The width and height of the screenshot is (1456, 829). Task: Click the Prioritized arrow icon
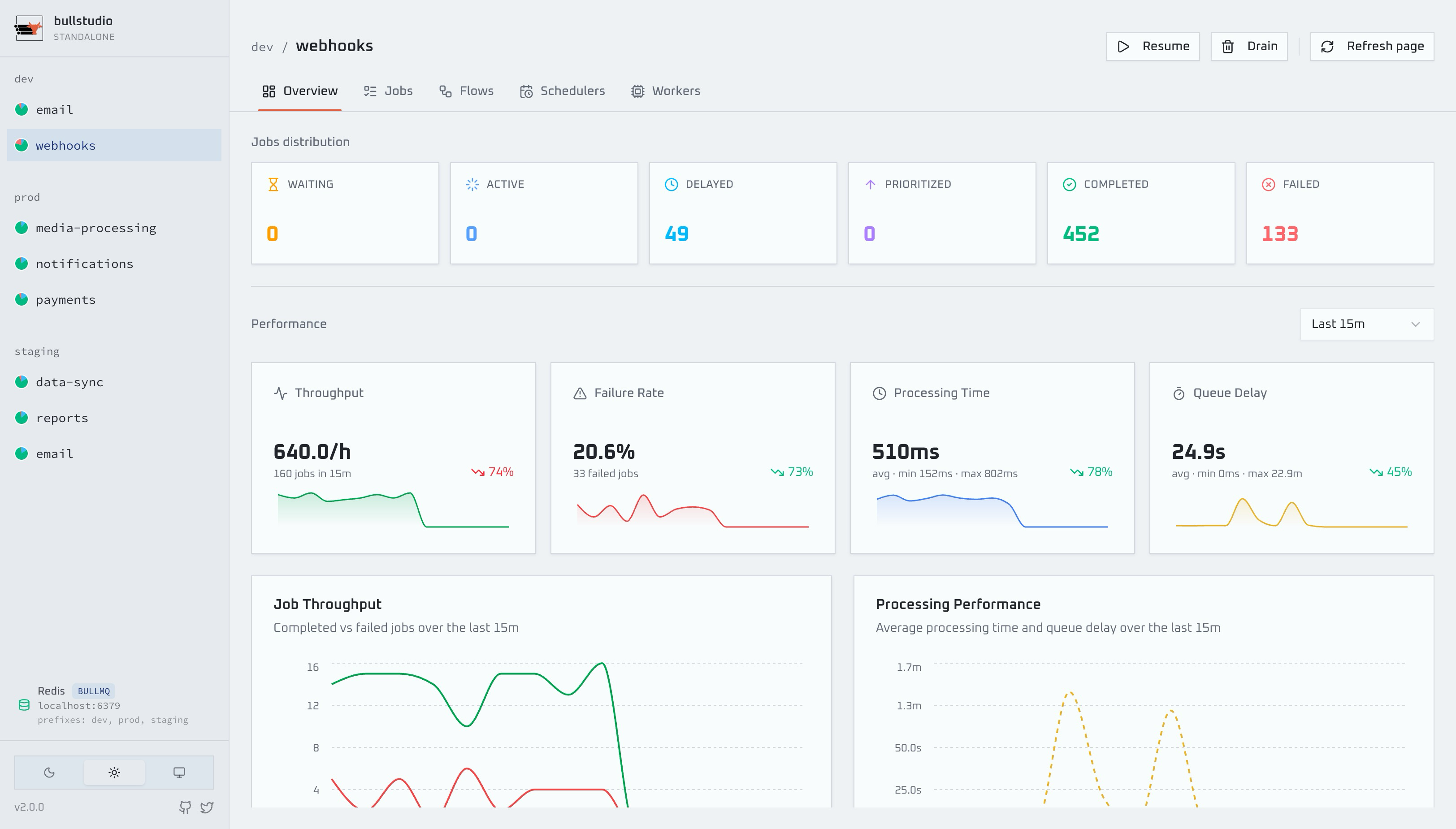click(870, 185)
